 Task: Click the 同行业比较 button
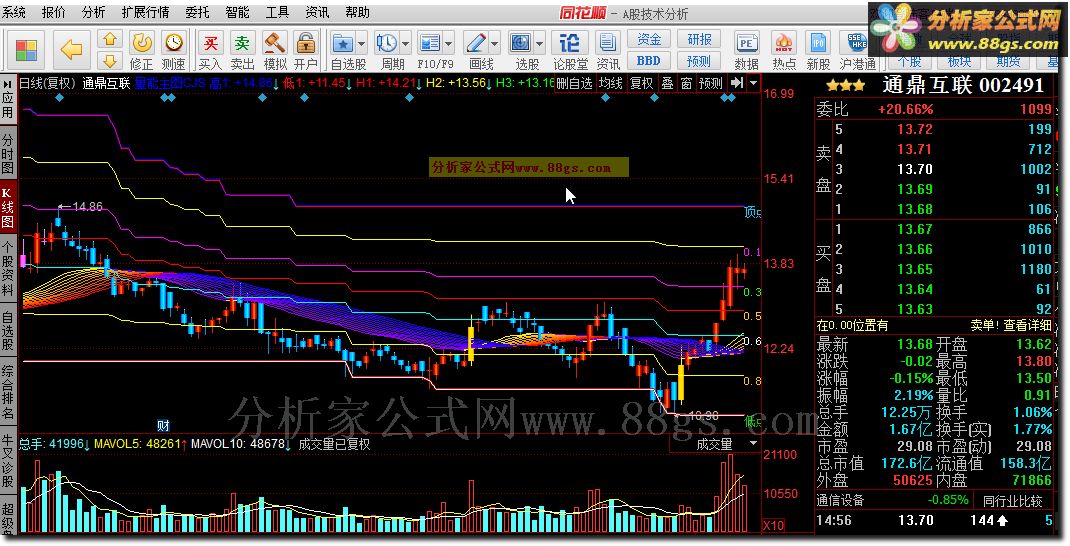(1013, 501)
